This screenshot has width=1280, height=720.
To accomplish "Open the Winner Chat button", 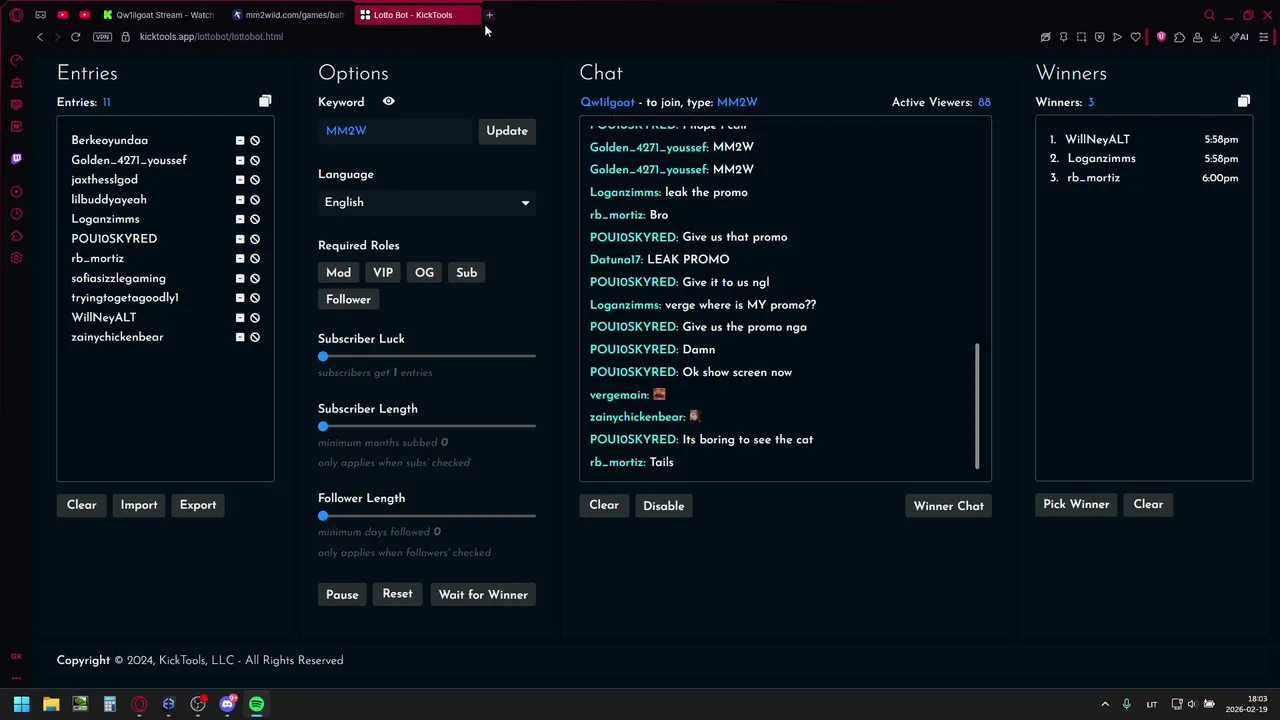I will [949, 506].
